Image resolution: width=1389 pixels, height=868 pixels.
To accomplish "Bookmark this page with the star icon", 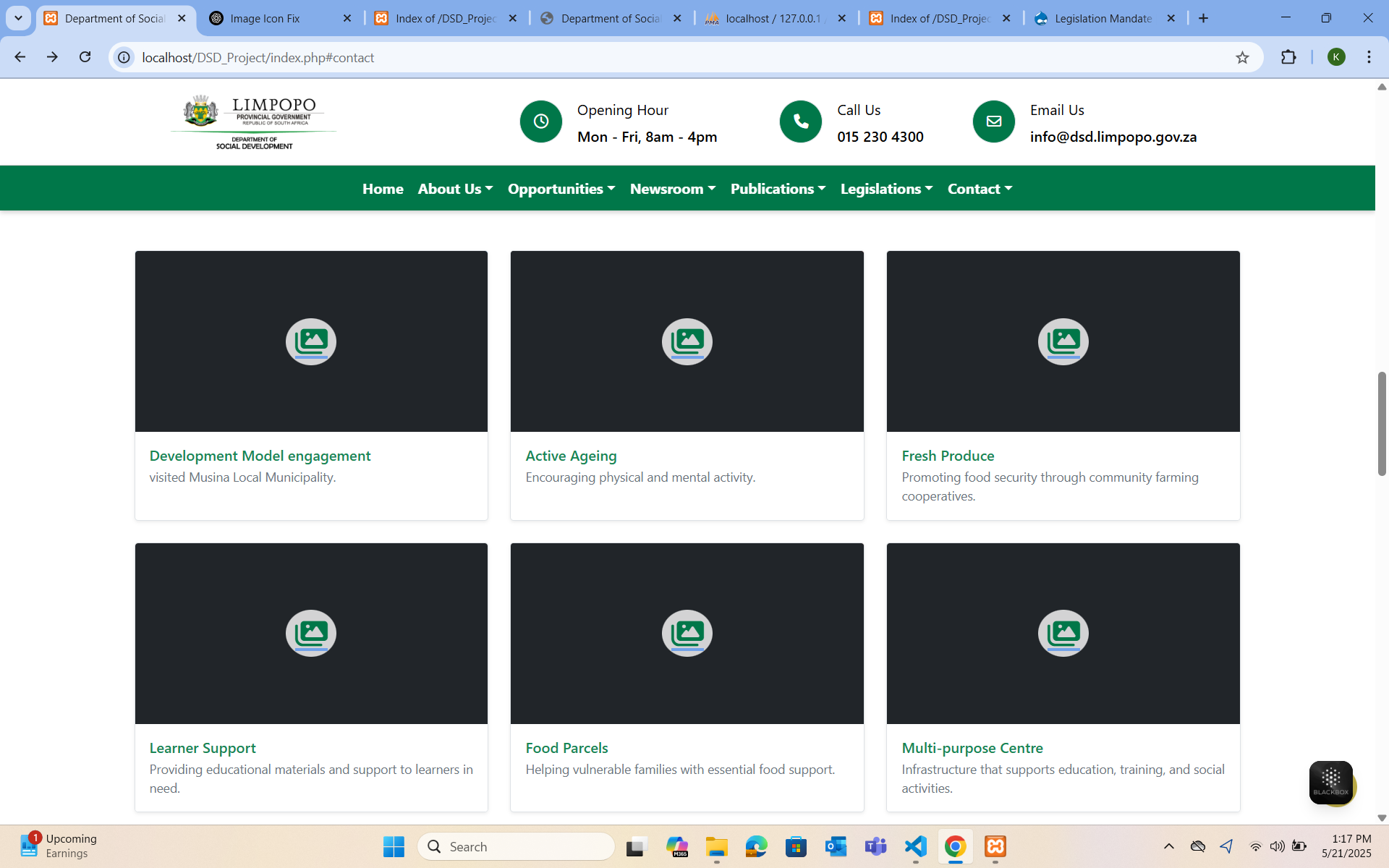I will coord(1242,58).
